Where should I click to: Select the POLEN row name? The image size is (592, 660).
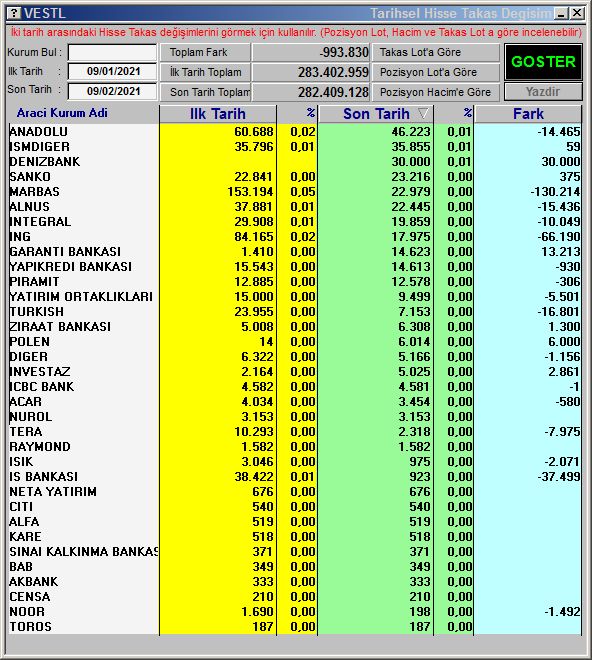coord(29,342)
